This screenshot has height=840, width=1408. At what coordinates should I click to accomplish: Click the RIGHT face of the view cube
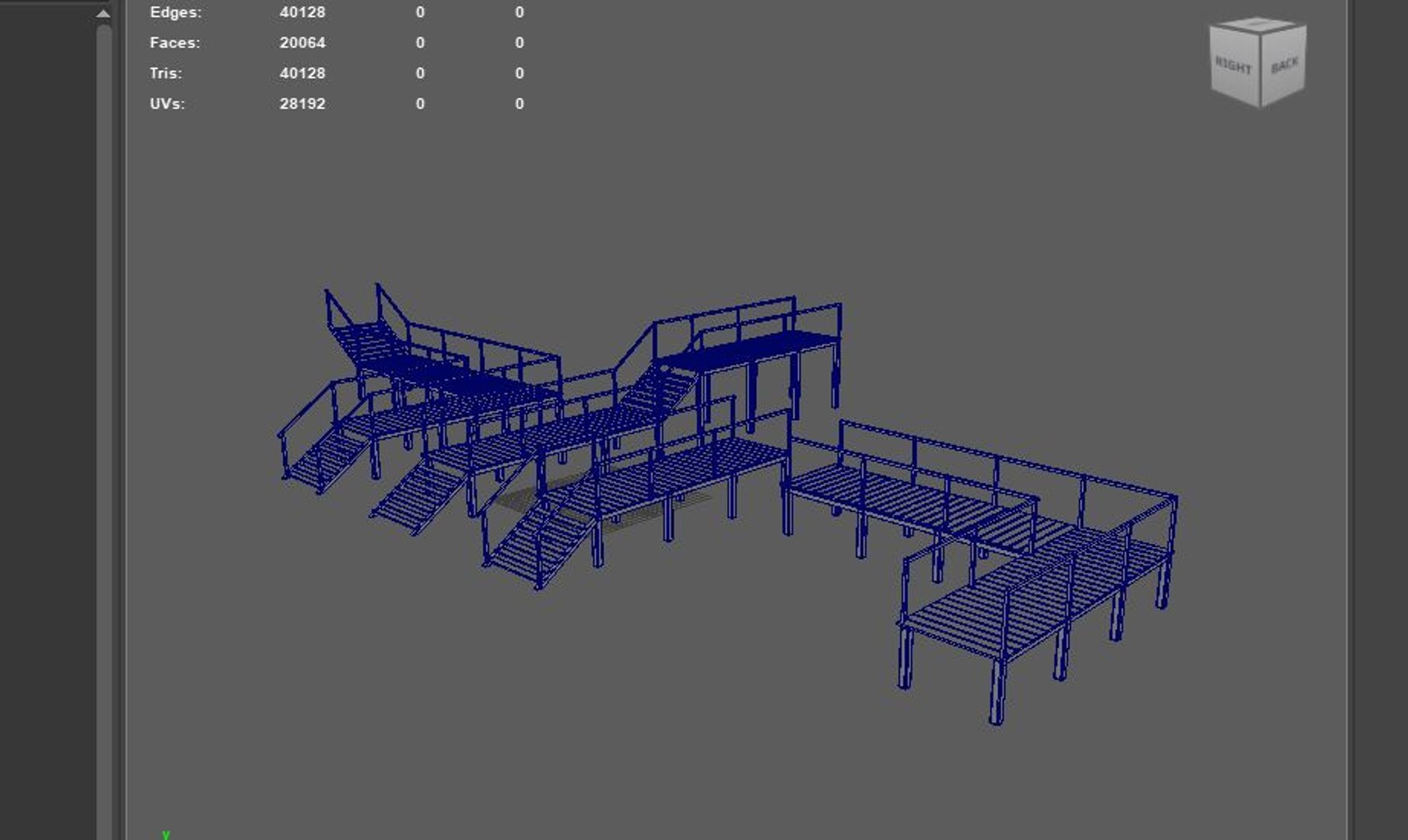pyautogui.click(x=1234, y=67)
